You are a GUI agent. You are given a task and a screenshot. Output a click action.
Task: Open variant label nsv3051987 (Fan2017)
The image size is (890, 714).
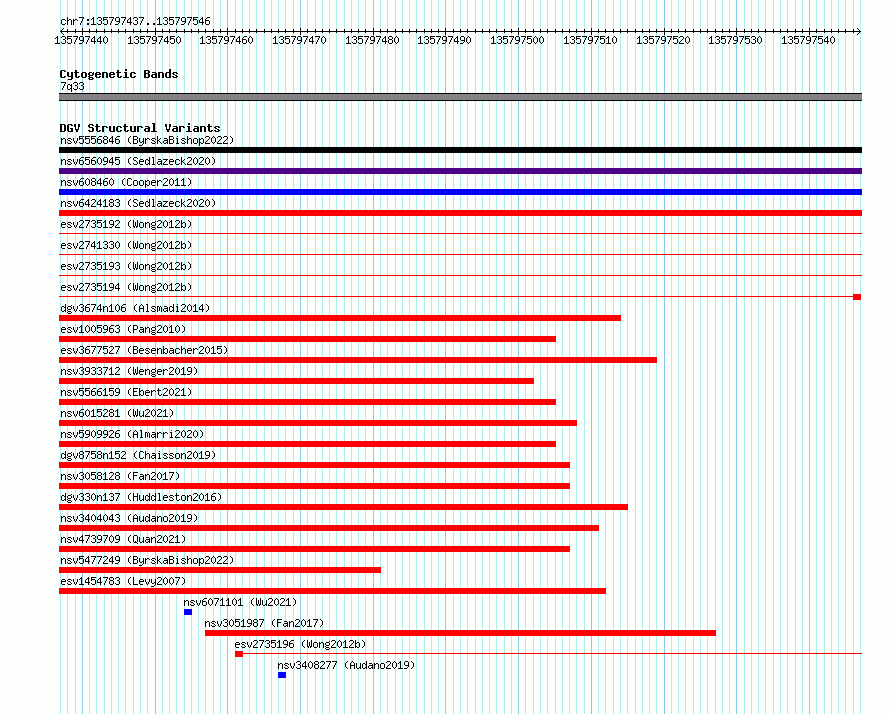tap(264, 623)
